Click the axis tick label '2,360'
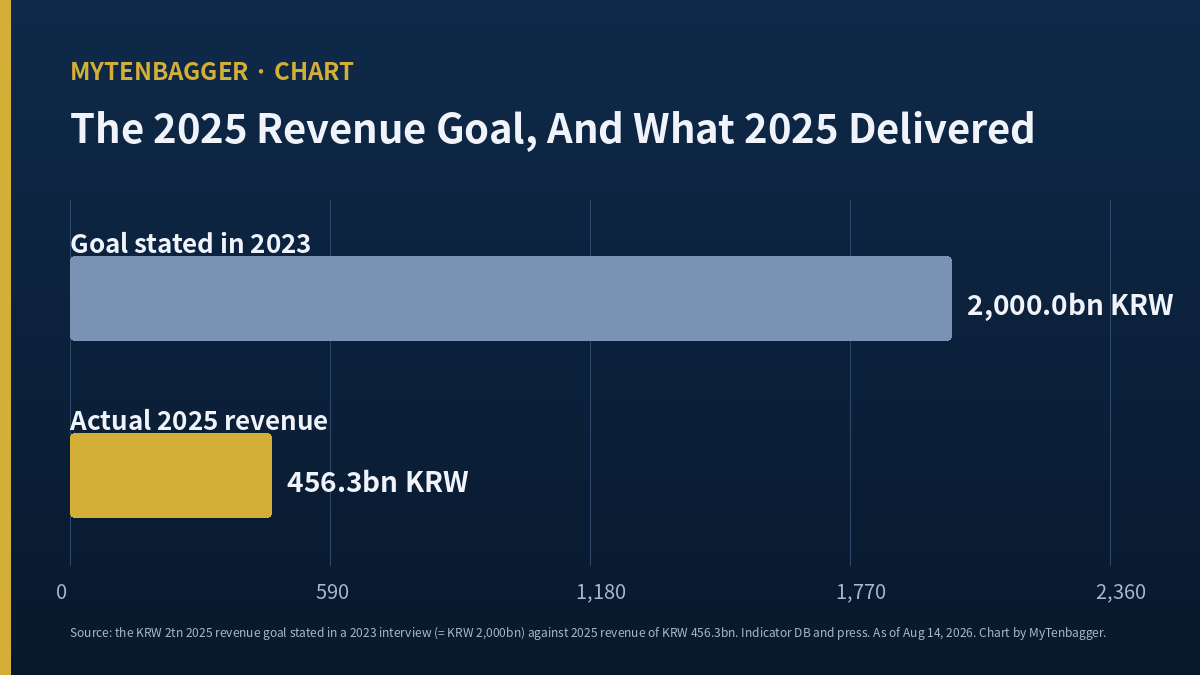Viewport: 1200px width, 675px height. tap(1122, 592)
